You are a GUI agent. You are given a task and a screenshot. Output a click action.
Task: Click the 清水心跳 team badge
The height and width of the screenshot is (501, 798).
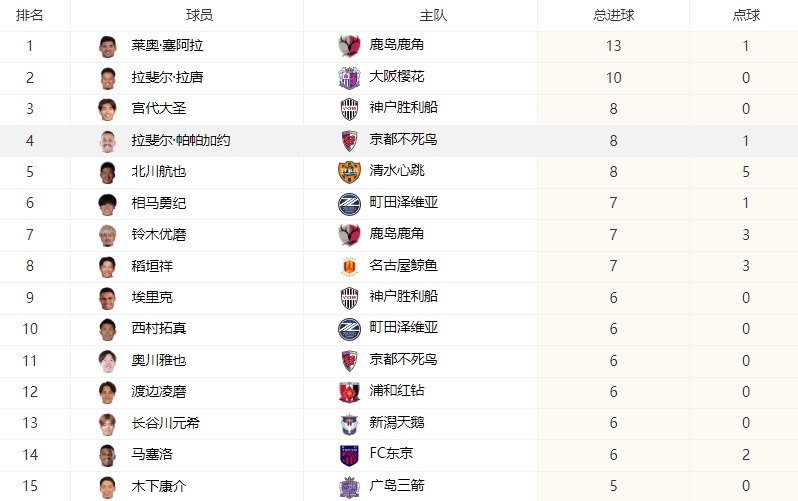click(x=349, y=171)
